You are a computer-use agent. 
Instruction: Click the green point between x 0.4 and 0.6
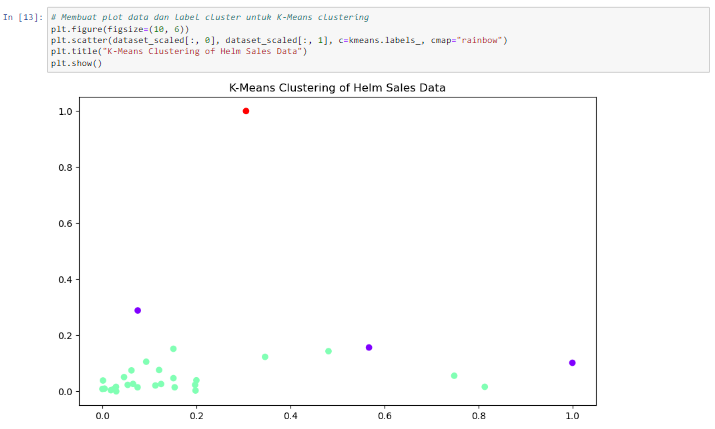tap(328, 351)
